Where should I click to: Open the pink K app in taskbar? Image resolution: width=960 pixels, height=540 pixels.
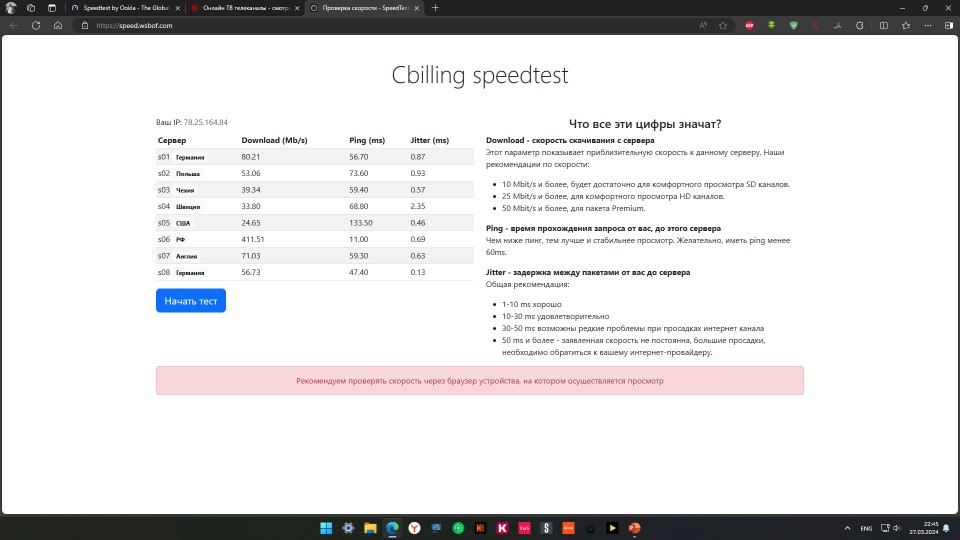503,528
